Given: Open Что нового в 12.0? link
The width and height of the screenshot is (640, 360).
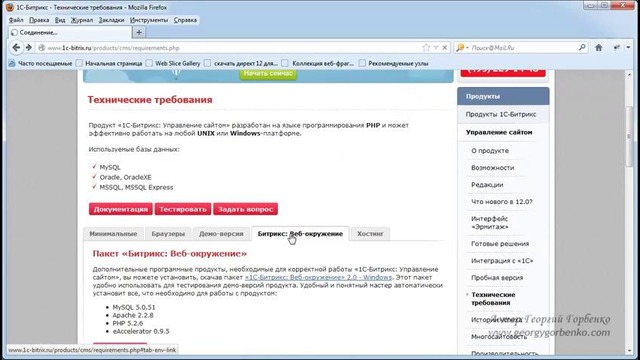Looking at the screenshot, I should pyautogui.click(x=502, y=202).
